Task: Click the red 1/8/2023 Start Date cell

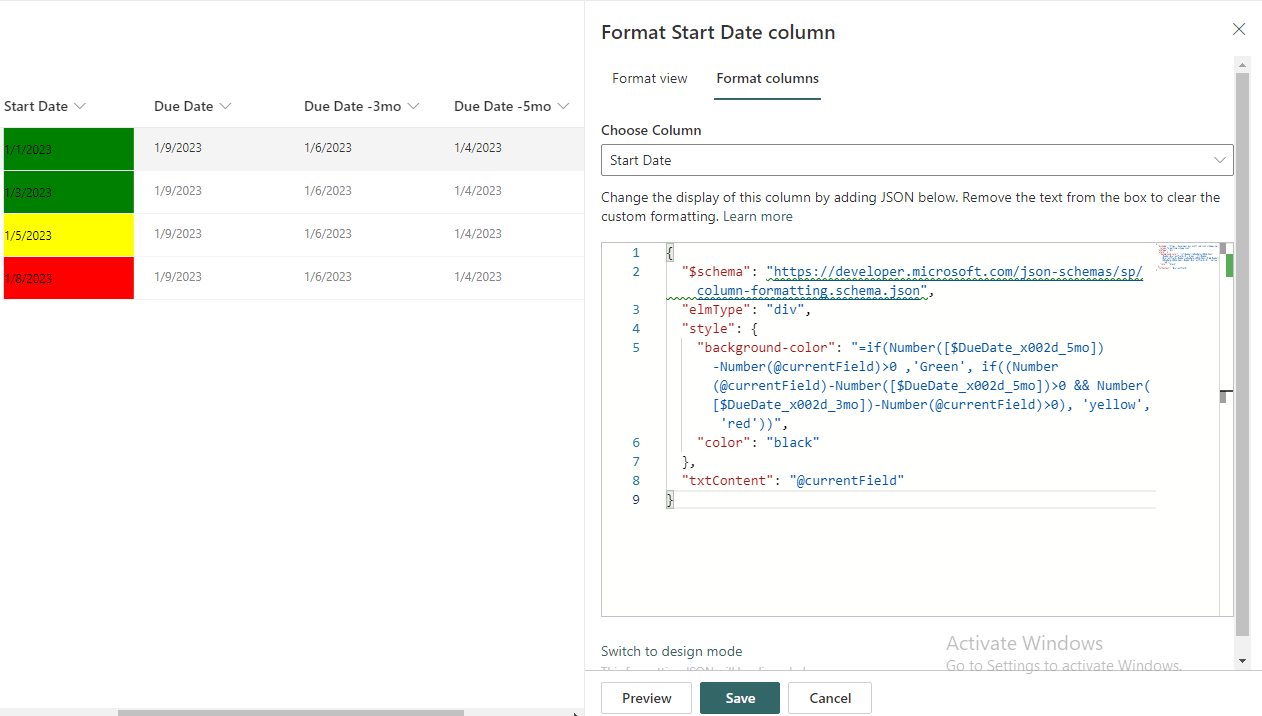Action: pyautogui.click(x=68, y=278)
